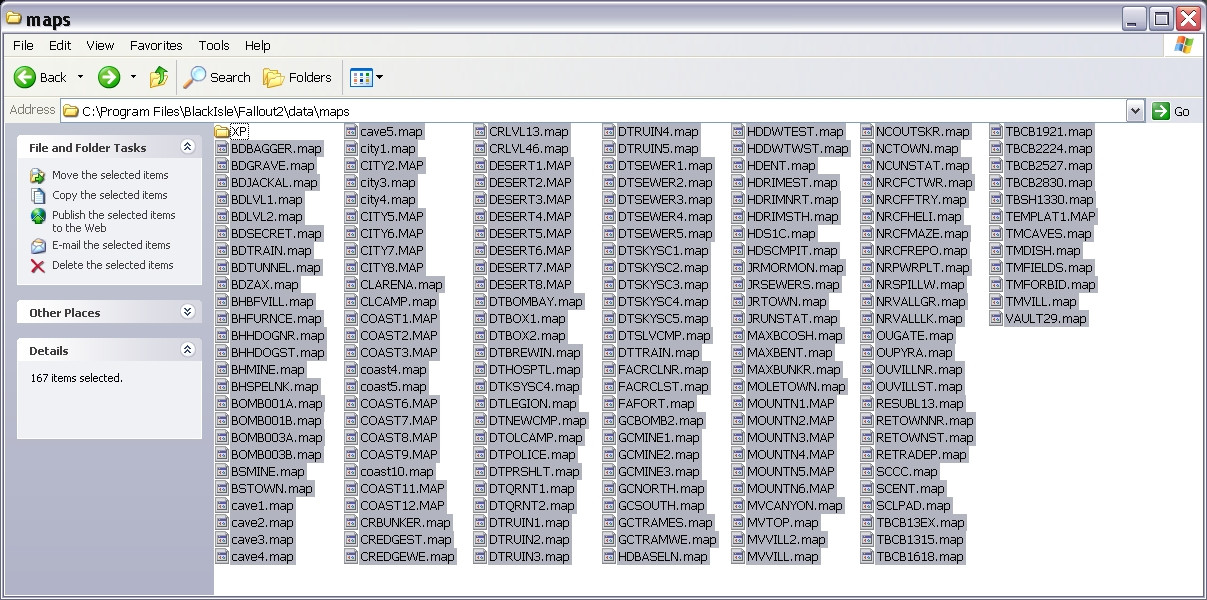Select file name DTRUIN3.map
This screenshot has height=600, width=1207.
click(529, 557)
